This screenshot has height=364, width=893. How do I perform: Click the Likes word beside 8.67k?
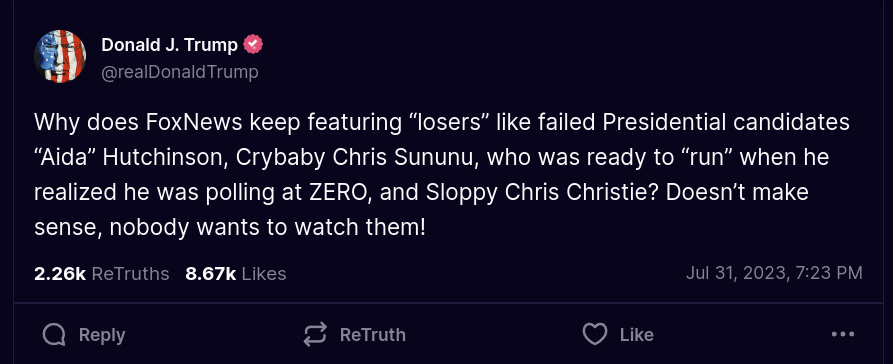[264, 274]
